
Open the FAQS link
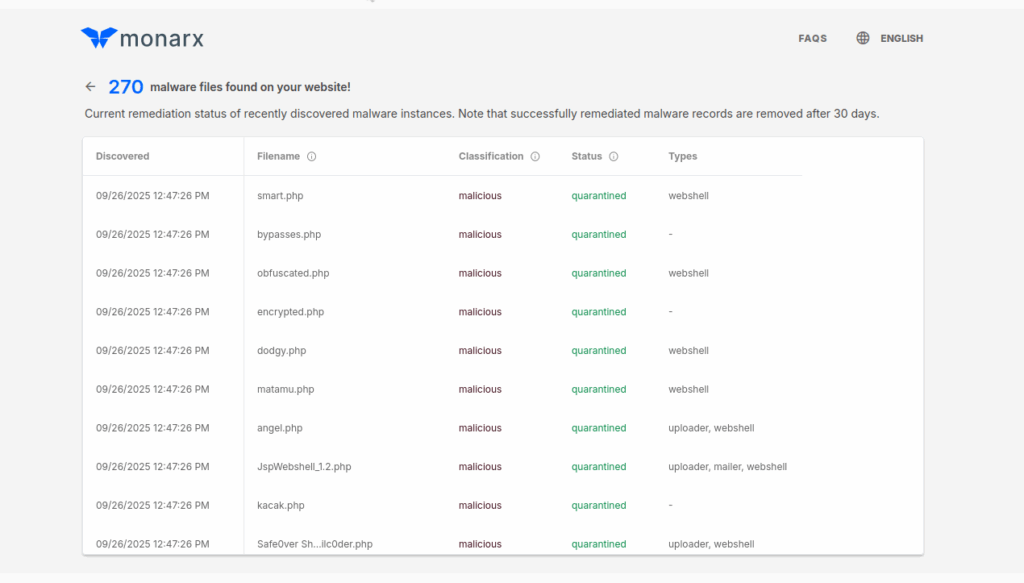tap(812, 38)
